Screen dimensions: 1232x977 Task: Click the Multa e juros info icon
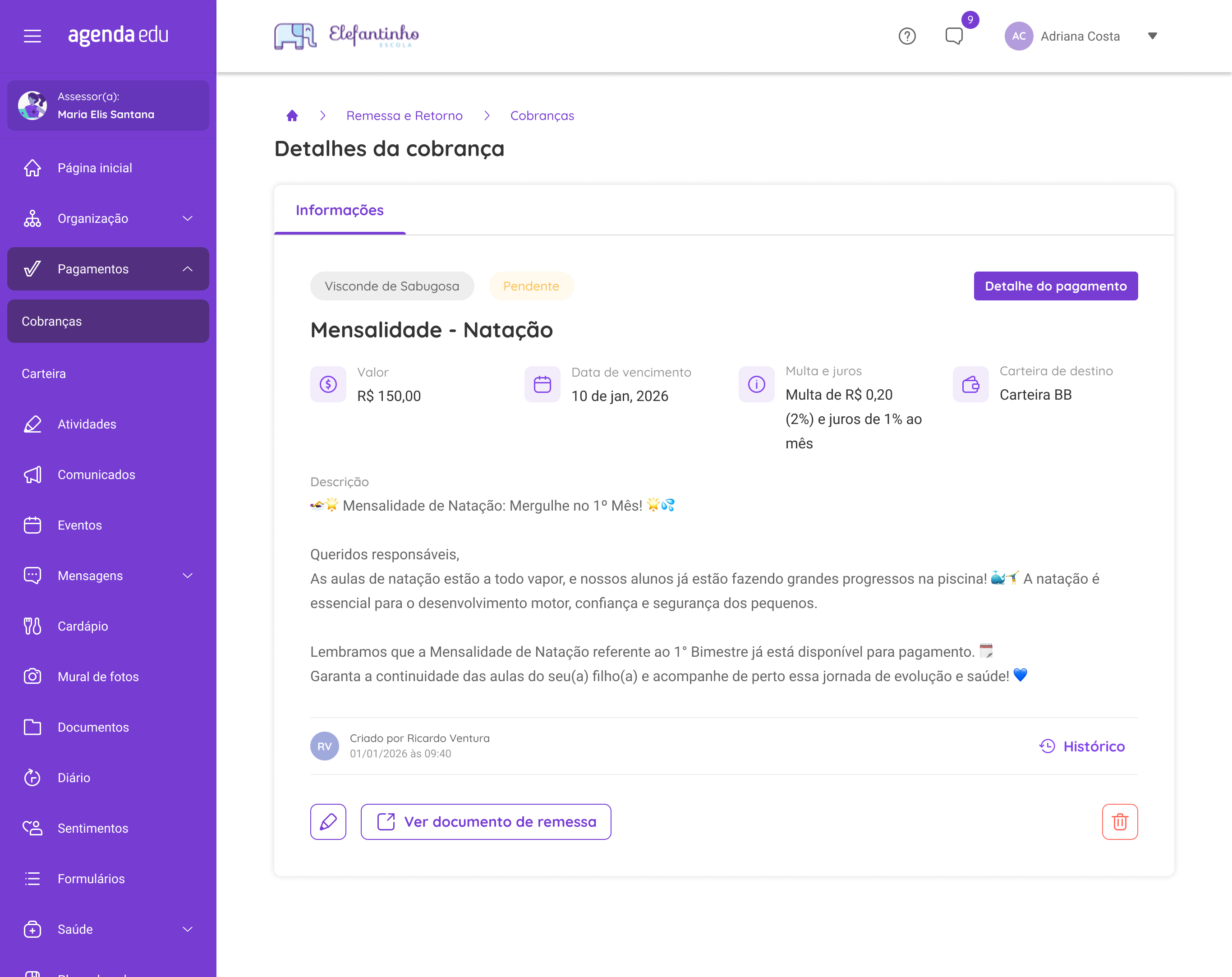coord(757,384)
